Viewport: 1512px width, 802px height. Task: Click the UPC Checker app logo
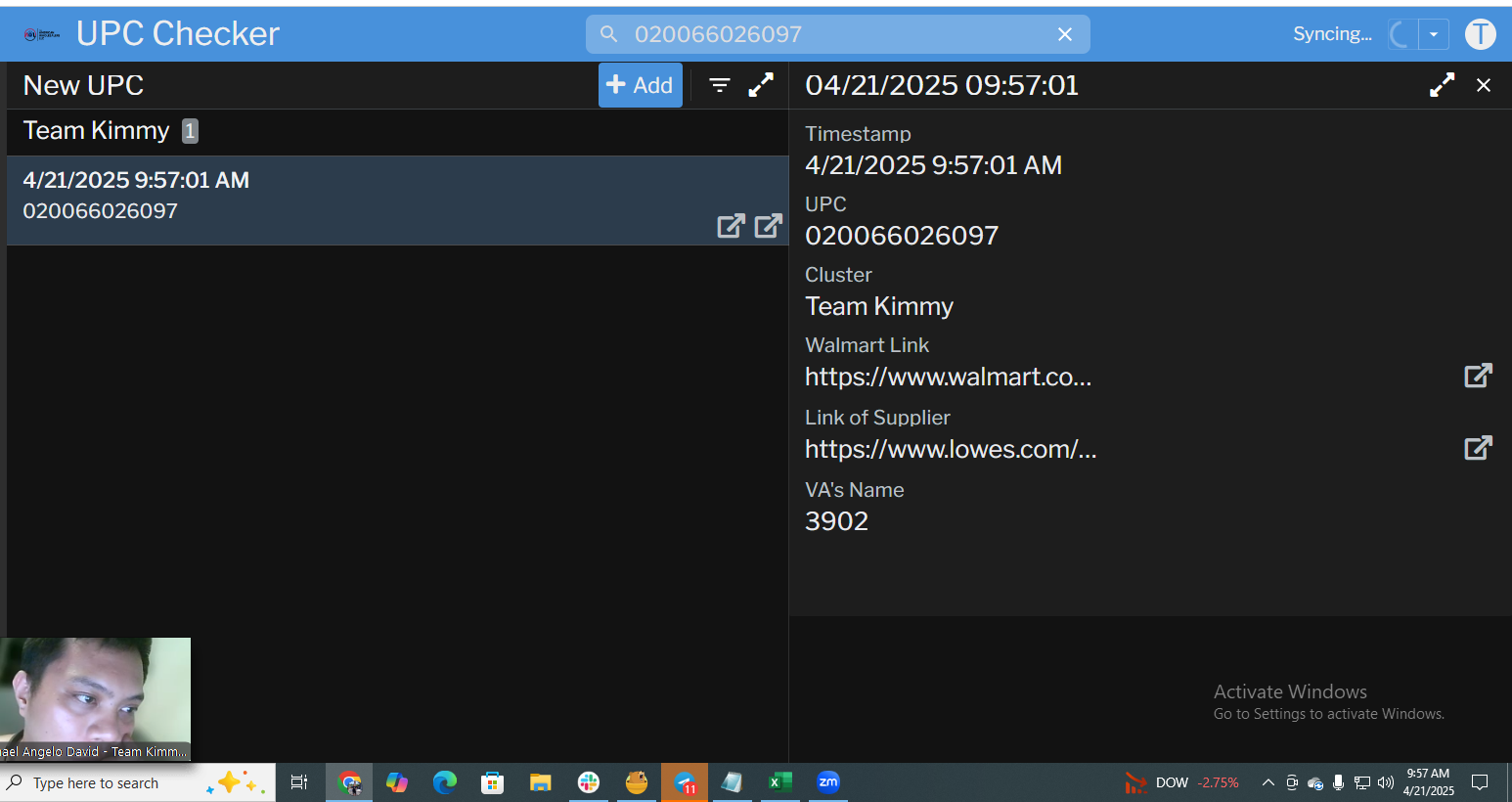click(42, 34)
